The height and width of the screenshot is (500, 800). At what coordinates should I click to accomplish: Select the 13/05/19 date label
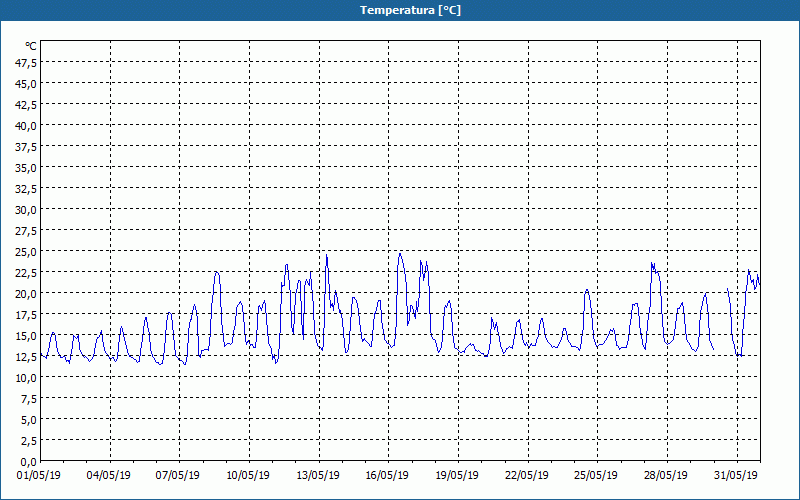(x=318, y=476)
